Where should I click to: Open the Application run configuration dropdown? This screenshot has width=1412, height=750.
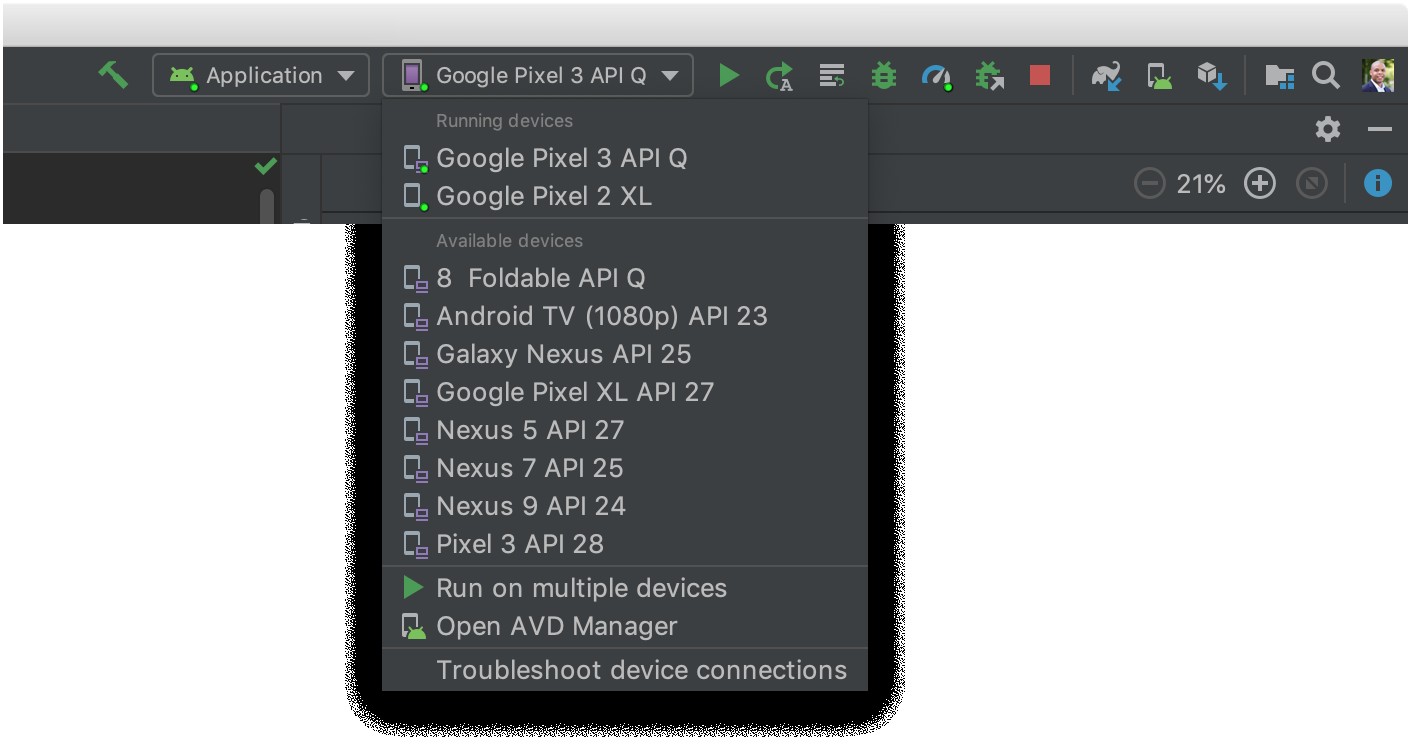click(x=261, y=75)
